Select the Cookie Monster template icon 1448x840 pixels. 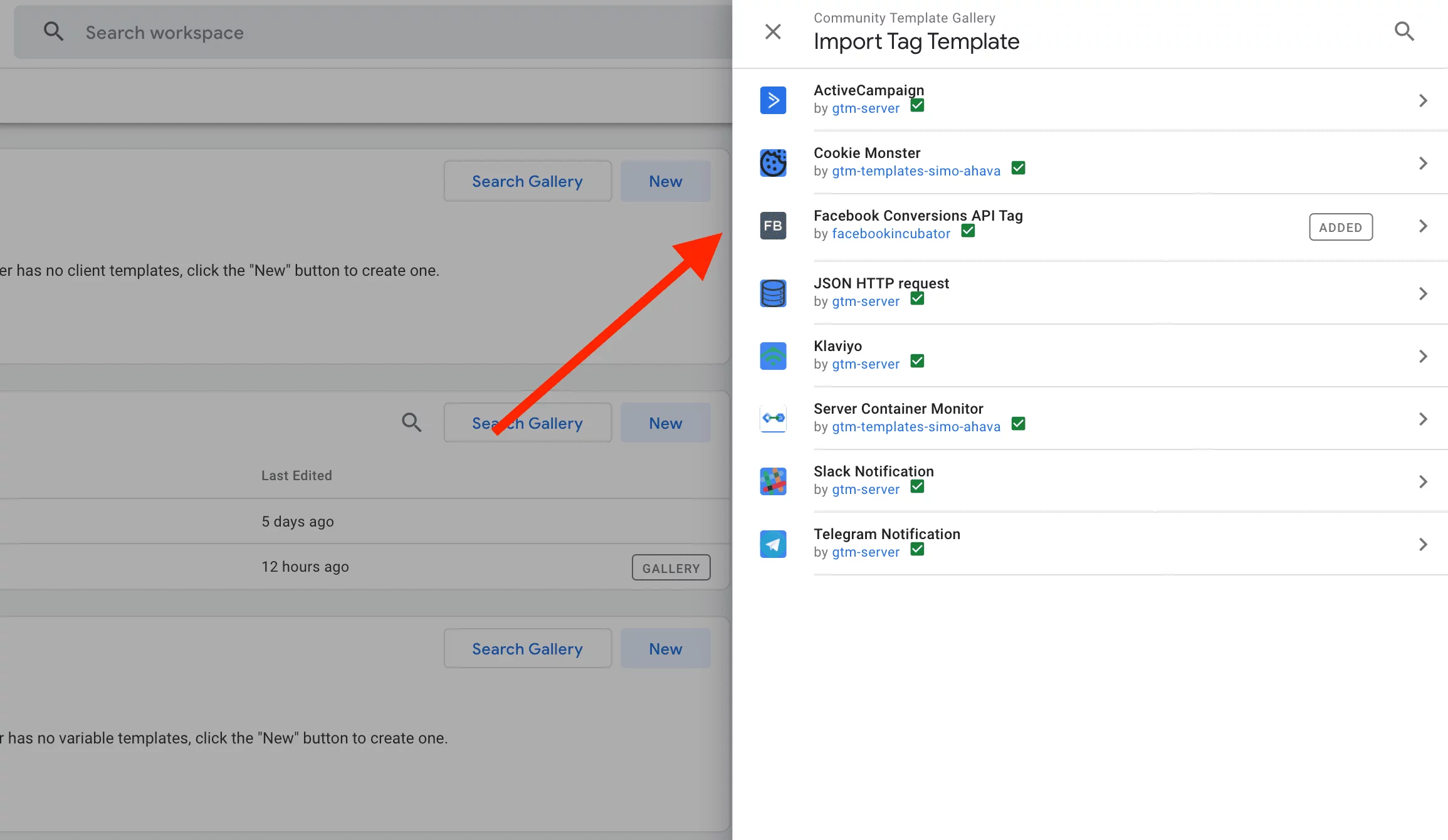click(773, 163)
